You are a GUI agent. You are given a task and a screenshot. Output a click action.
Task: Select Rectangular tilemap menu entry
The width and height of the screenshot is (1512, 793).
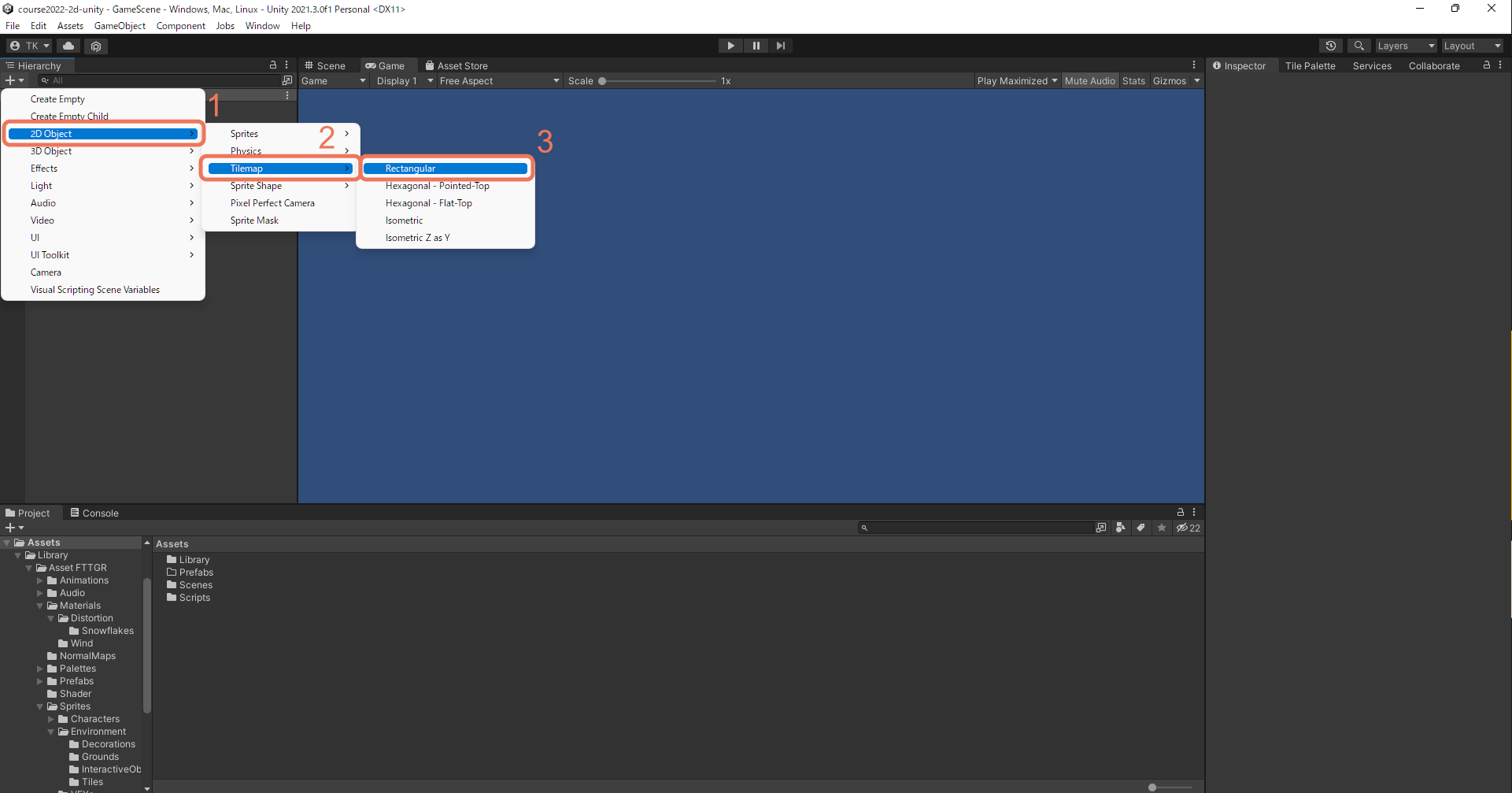click(445, 169)
